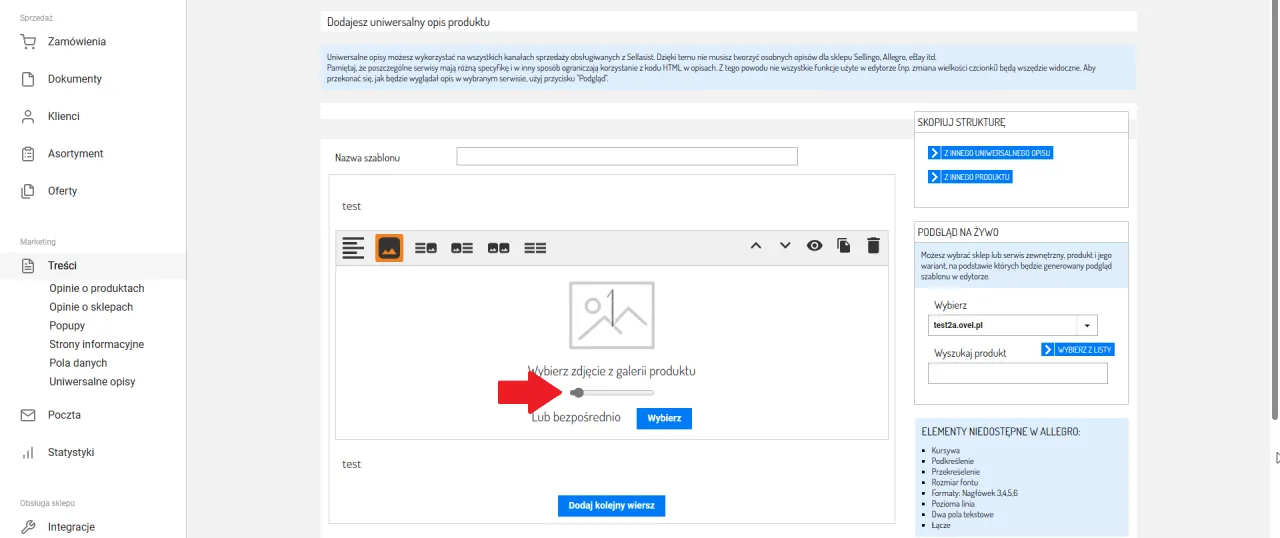Click the Oferty copy icon
Viewport: 1280px width, 538px height.
(28, 191)
